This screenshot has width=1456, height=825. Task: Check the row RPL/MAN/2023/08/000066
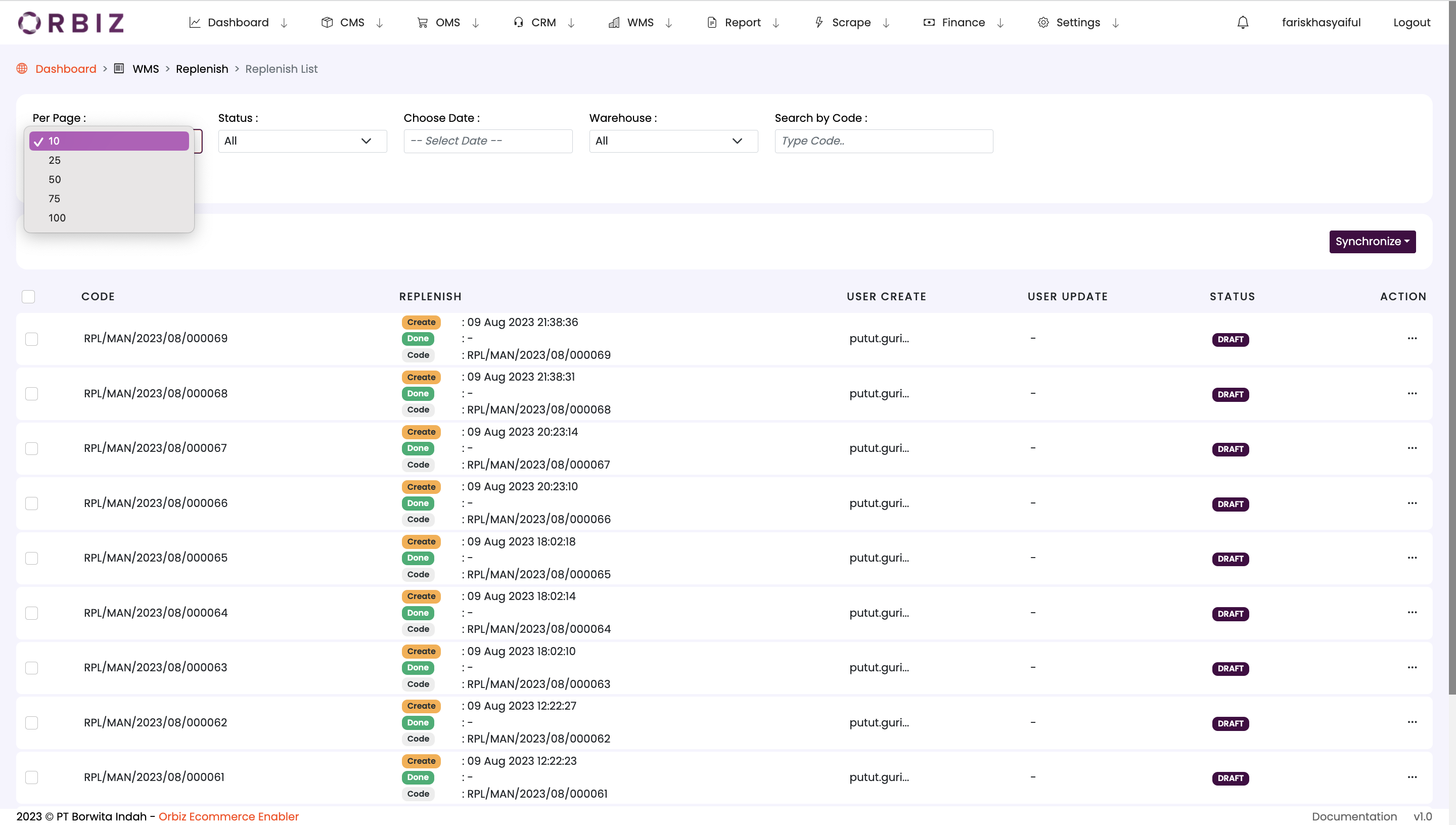click(x=32, y=503)
